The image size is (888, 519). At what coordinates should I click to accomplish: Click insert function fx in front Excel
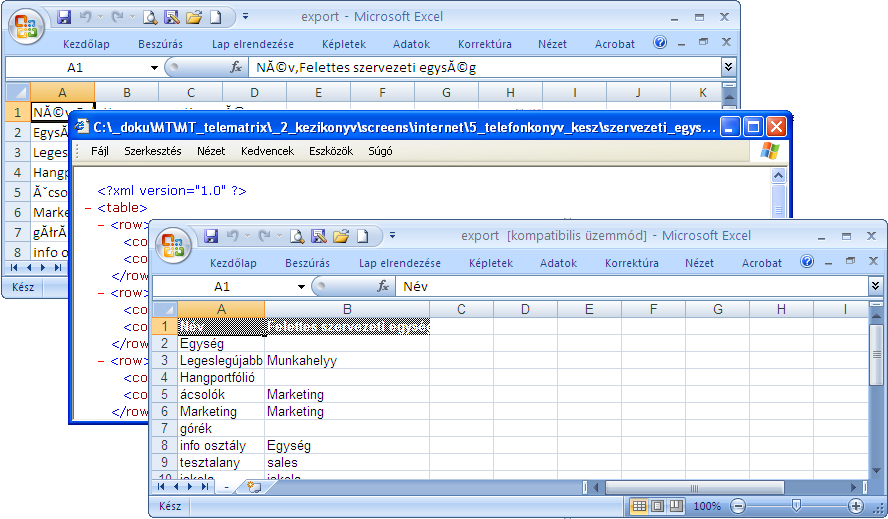383,286
